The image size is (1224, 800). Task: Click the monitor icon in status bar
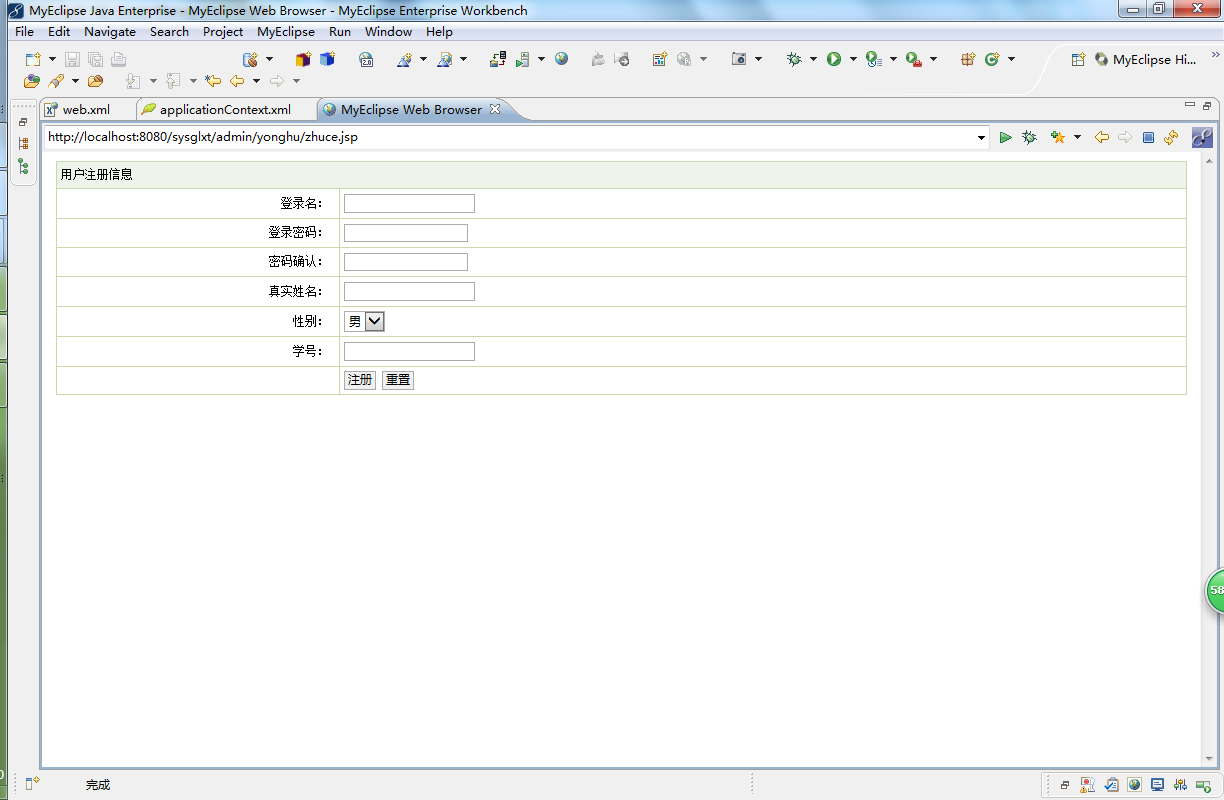point(1157,785)
